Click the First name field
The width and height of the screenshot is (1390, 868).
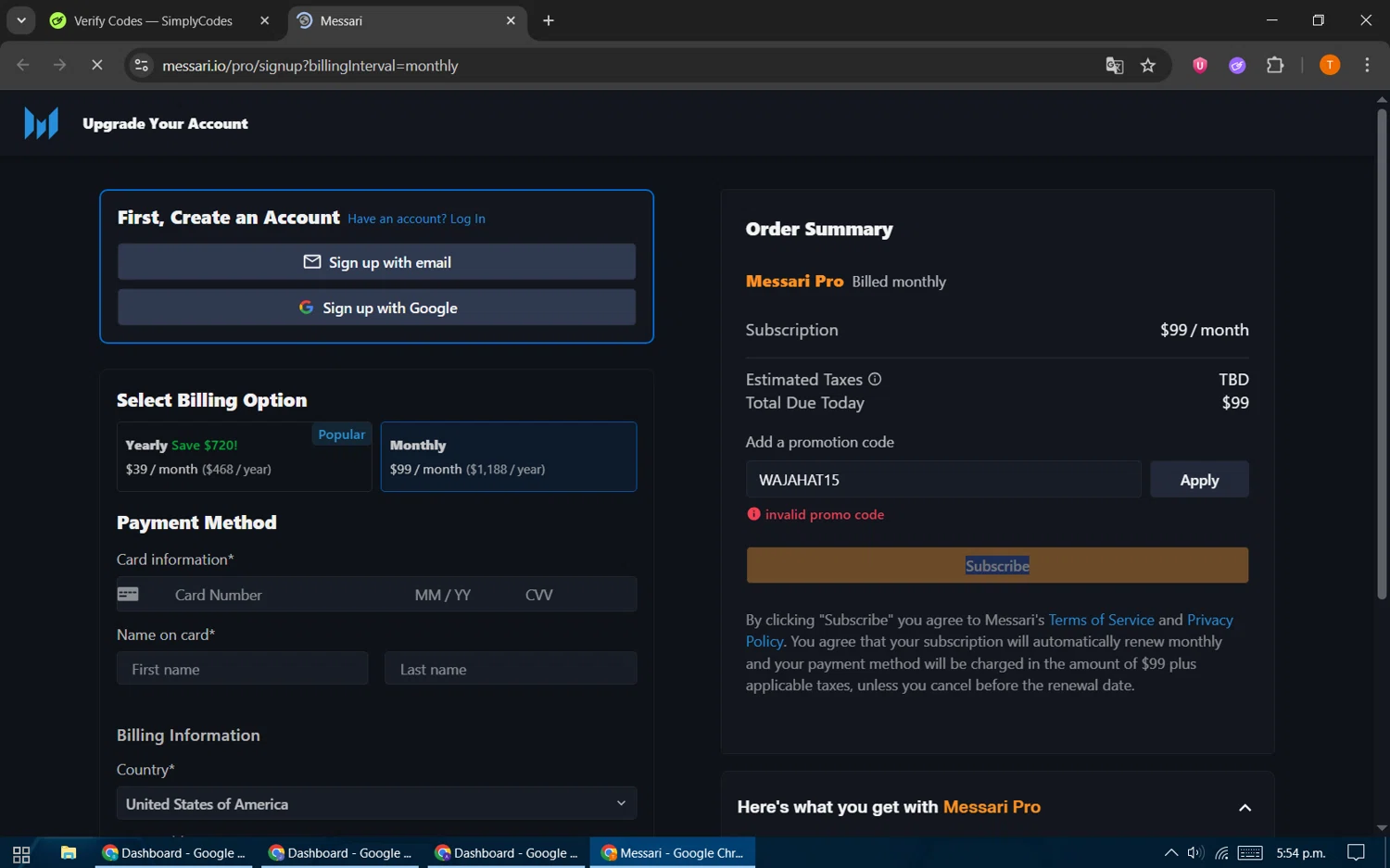pyautogui.click(x=243, y=668)
